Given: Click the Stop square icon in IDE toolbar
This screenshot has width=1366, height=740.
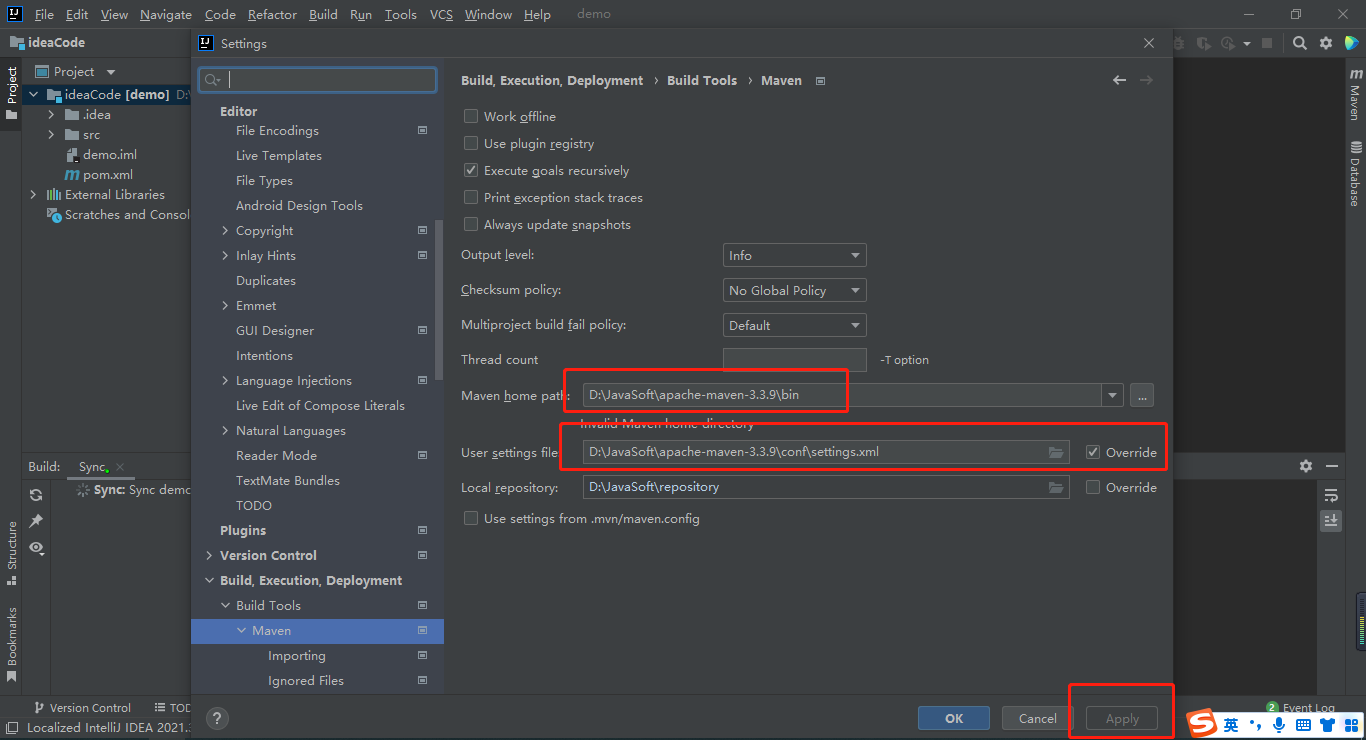Looking at the screenshot, I should click(x=1267, y=43).
